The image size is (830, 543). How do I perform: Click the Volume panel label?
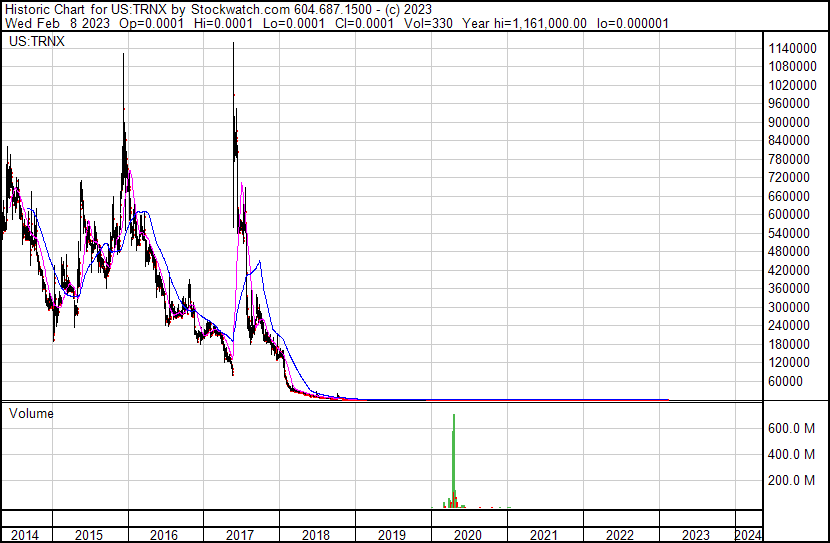pyautogui.click(x=31, y=413)
